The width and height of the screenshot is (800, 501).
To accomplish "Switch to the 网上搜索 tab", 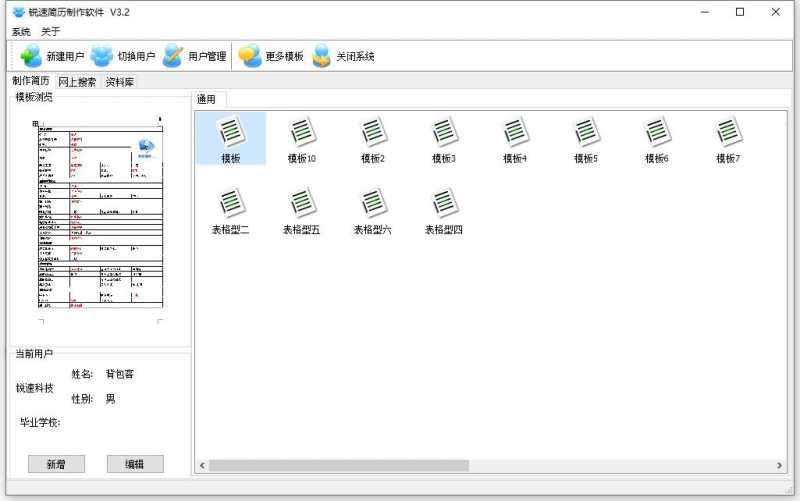I will coord(77,82).
